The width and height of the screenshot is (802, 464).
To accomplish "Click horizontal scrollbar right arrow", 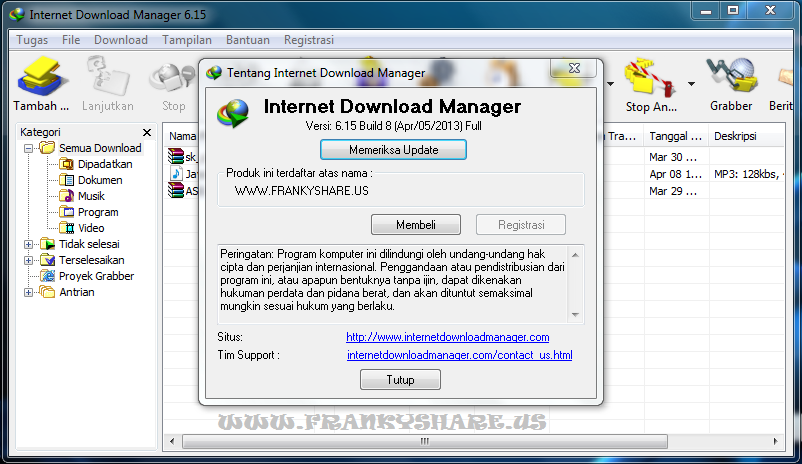I will (x=776, y=441).
